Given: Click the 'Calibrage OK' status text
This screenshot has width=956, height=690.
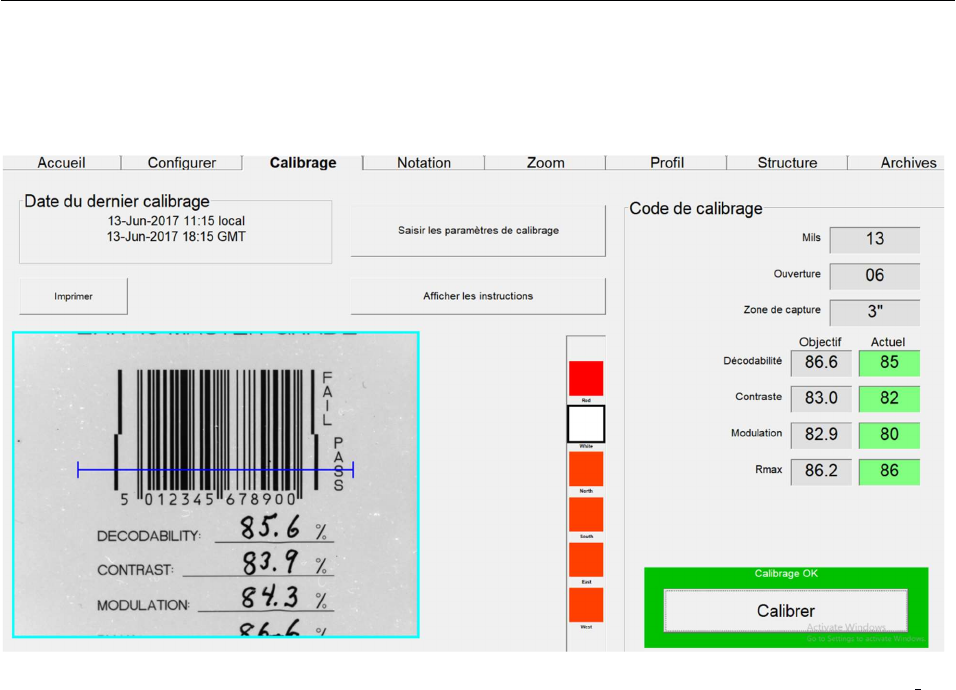Looking at the screenshot, I should tap(786, 574).
